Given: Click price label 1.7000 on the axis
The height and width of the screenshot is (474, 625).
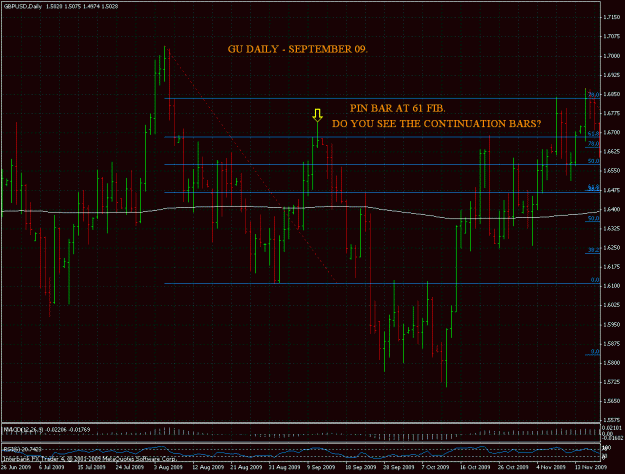Looking at the screenshot, I should [611, 56].
